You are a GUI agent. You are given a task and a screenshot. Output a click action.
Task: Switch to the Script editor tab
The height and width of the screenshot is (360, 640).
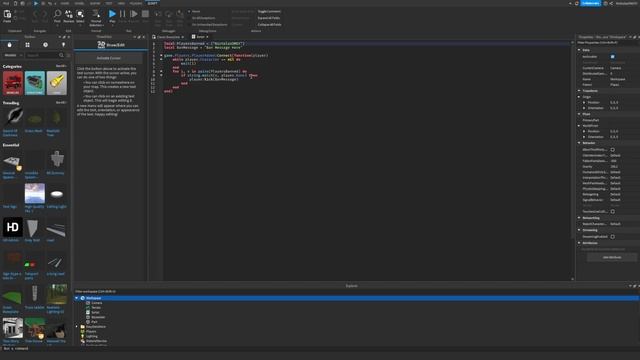(x=200, y=37)
